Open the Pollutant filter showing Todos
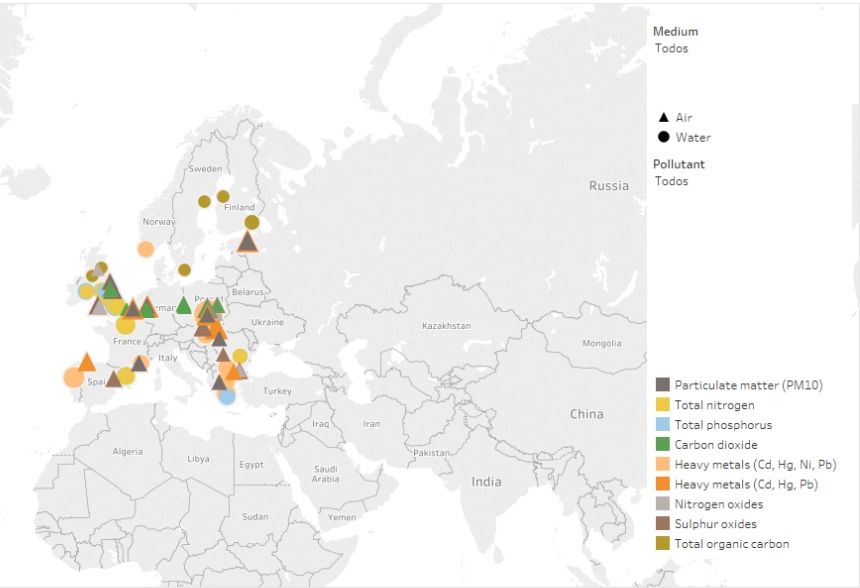The height and width of the screenshot is (588, 860). point(671,181)
